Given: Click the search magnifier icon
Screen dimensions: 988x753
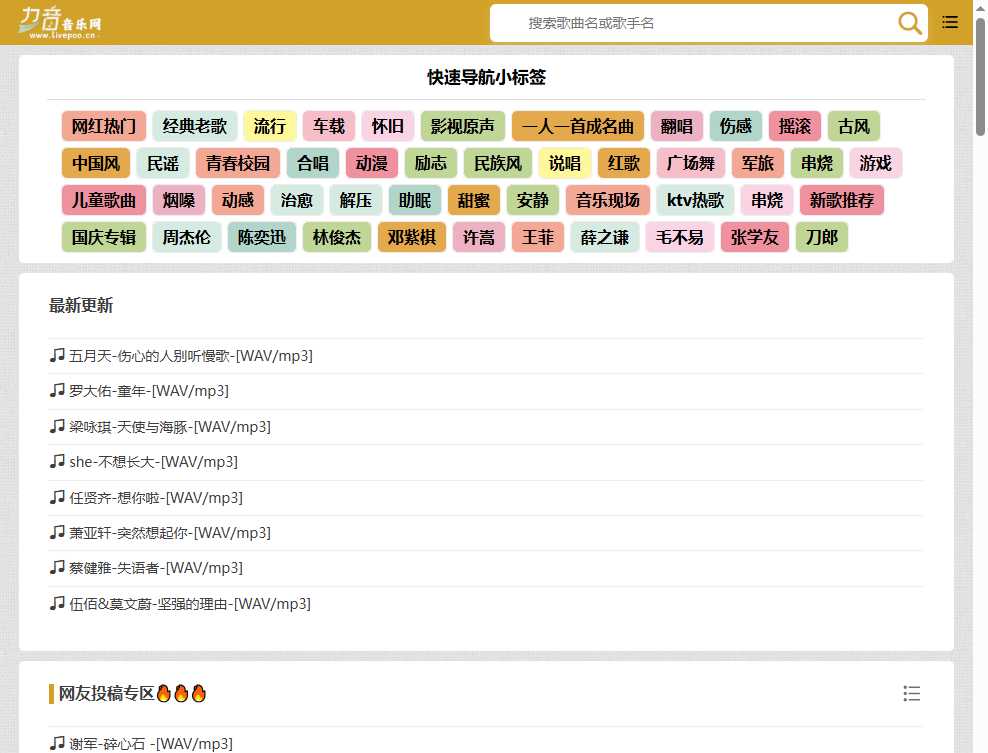Looking at the screenshot, I should (908, 23).
